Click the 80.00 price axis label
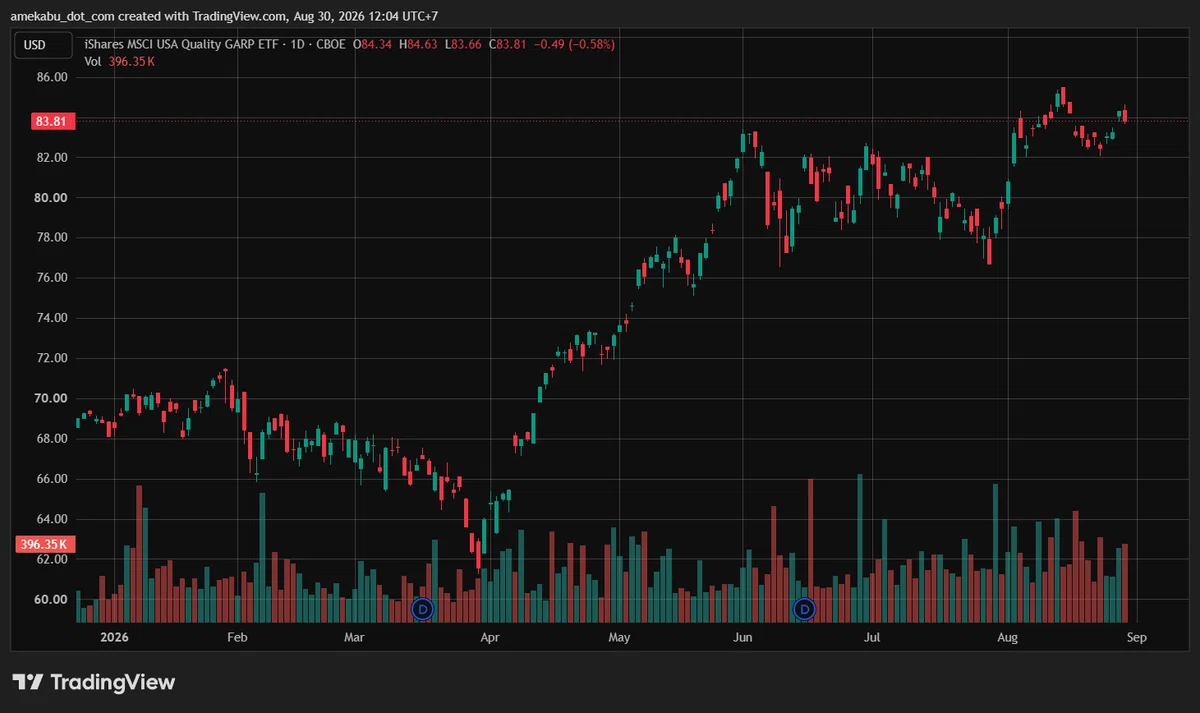Image resolution: width=1200 pixels, height=713 pixels. pos(52,198)
